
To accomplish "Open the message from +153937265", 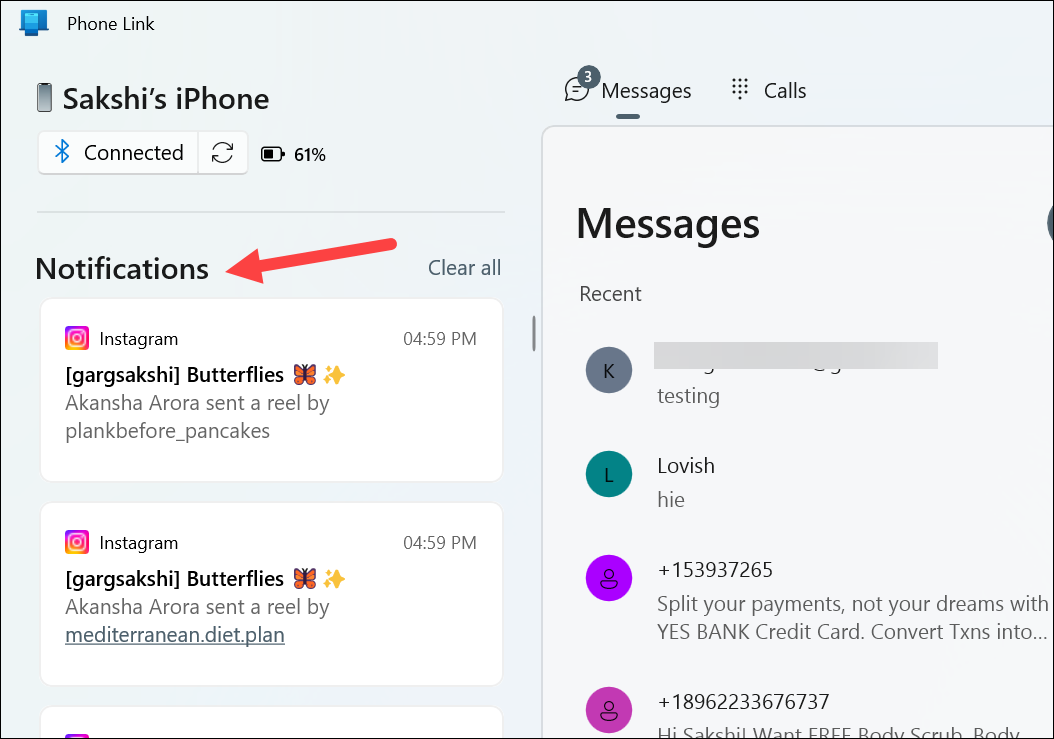I will pyautogui.click(x=815, y=602).
